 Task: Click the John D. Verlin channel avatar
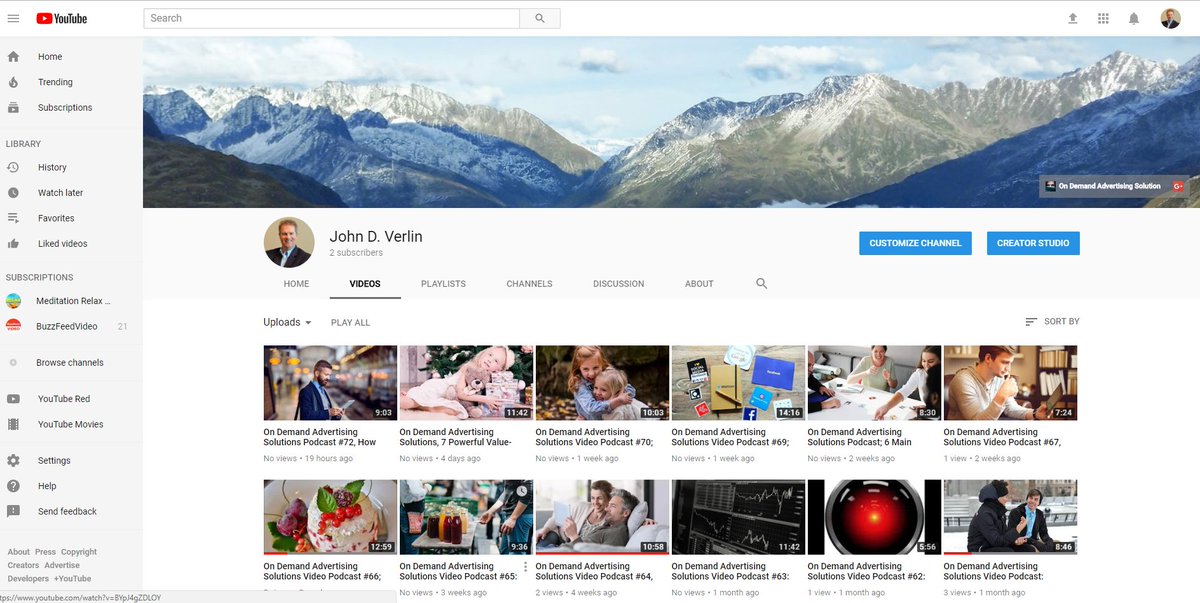coord(289,243)
